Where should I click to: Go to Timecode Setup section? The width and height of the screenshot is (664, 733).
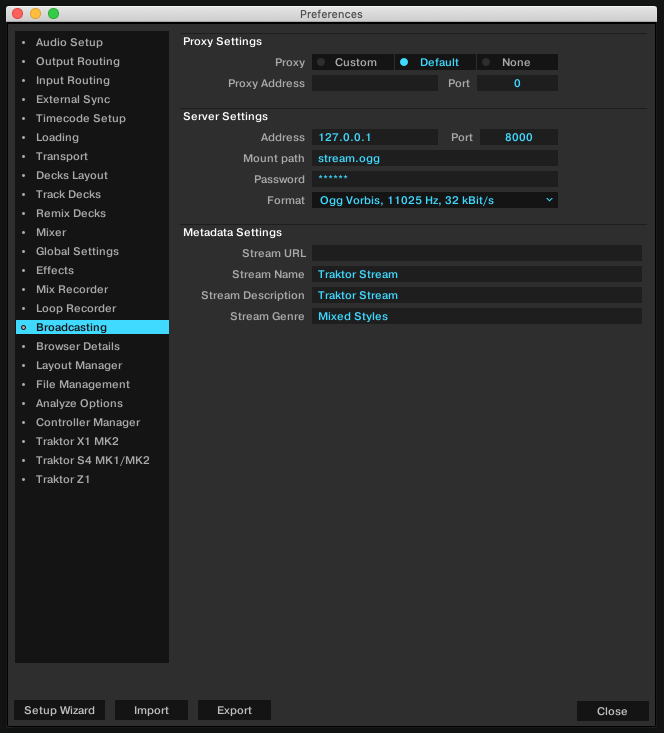(92, 118)
